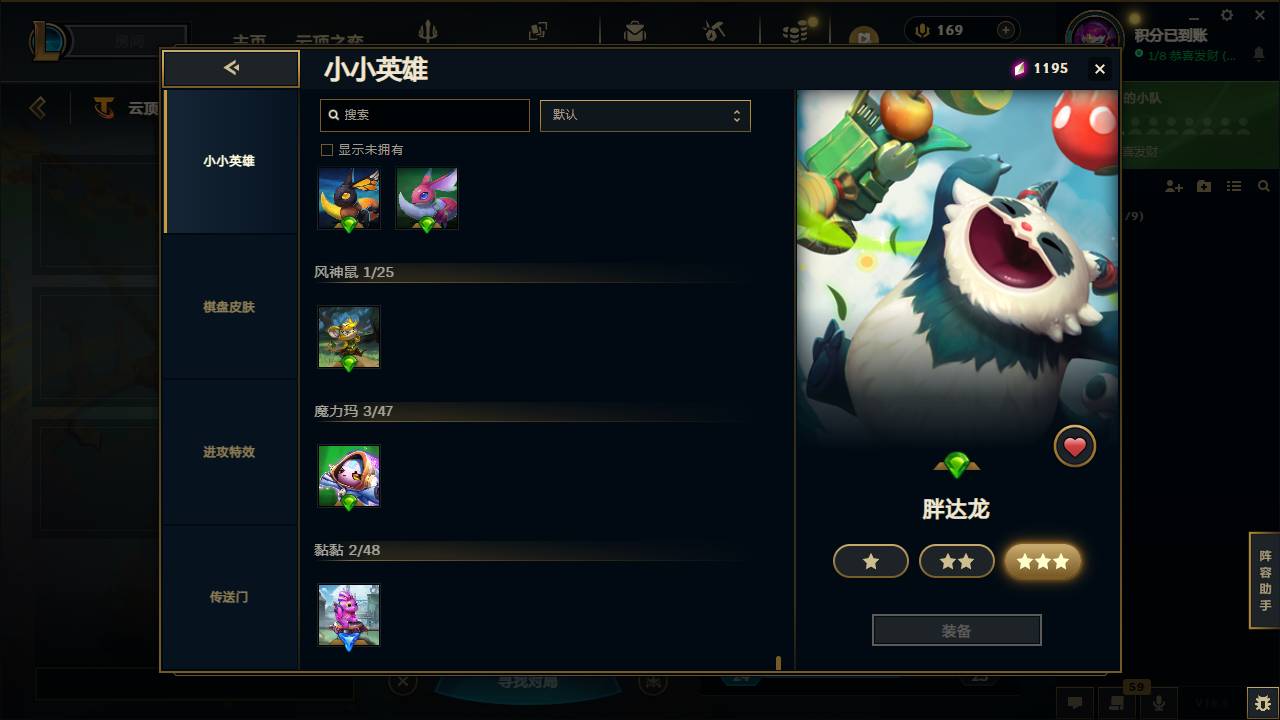Image resolution: width=1280 pixels, height=720 pixels.
Task: Close the 小小英雄 dialog
Action: pyautogui.click(x=1100, y=69)
